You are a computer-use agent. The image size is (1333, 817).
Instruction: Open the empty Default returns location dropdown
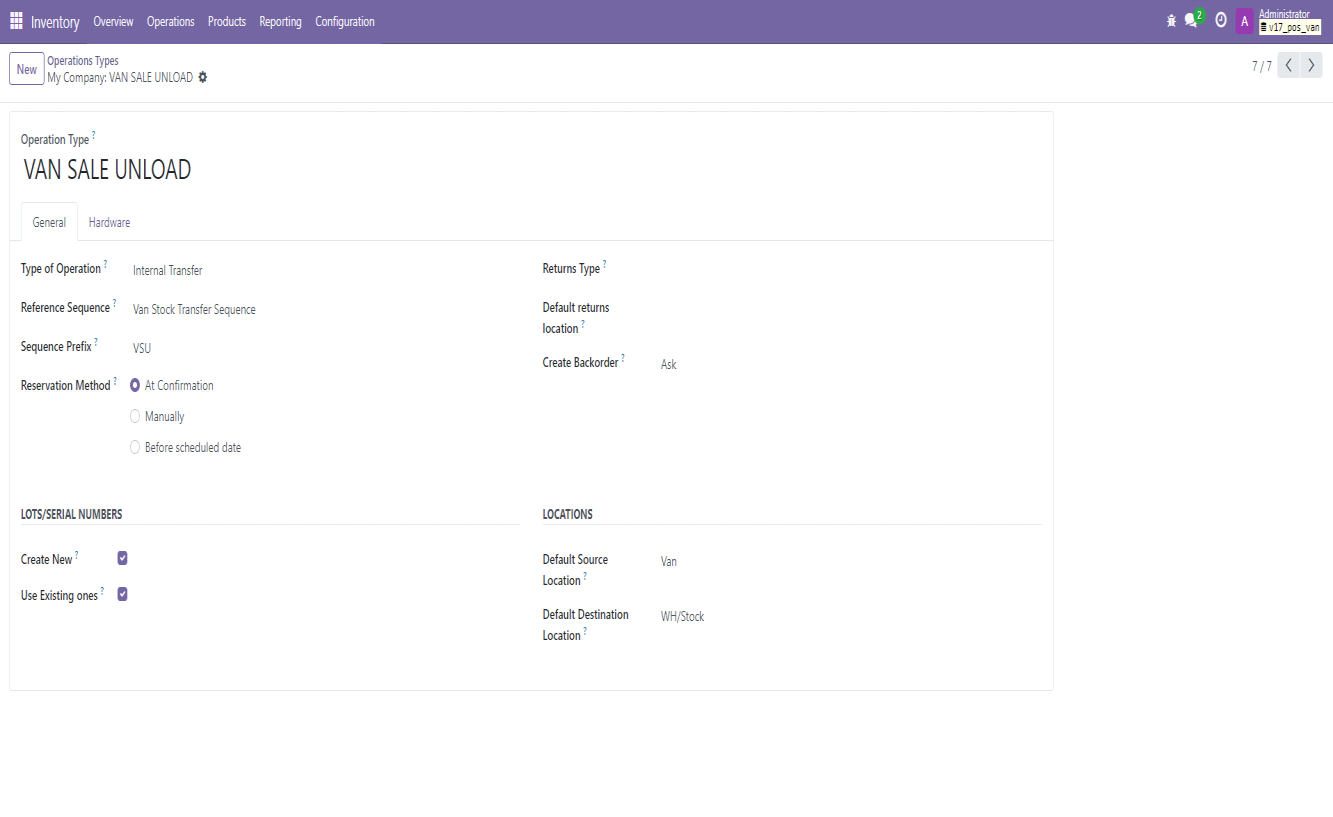pyautogui.click(x=850, y=309)
